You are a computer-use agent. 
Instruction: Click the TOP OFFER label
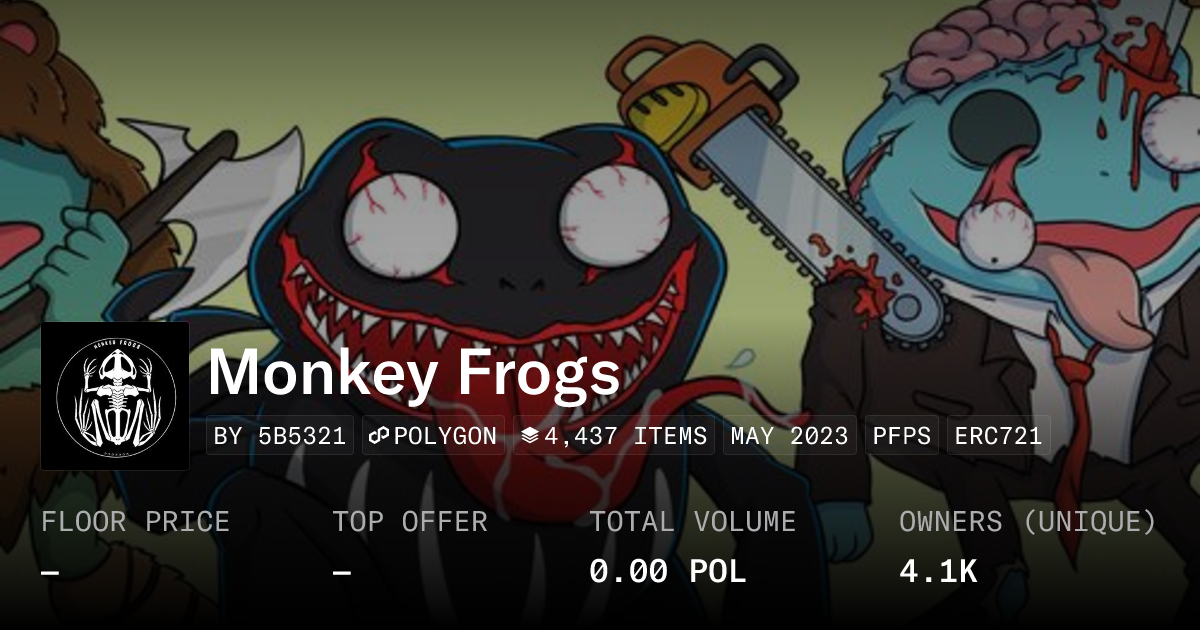click(x=410, y=522)
